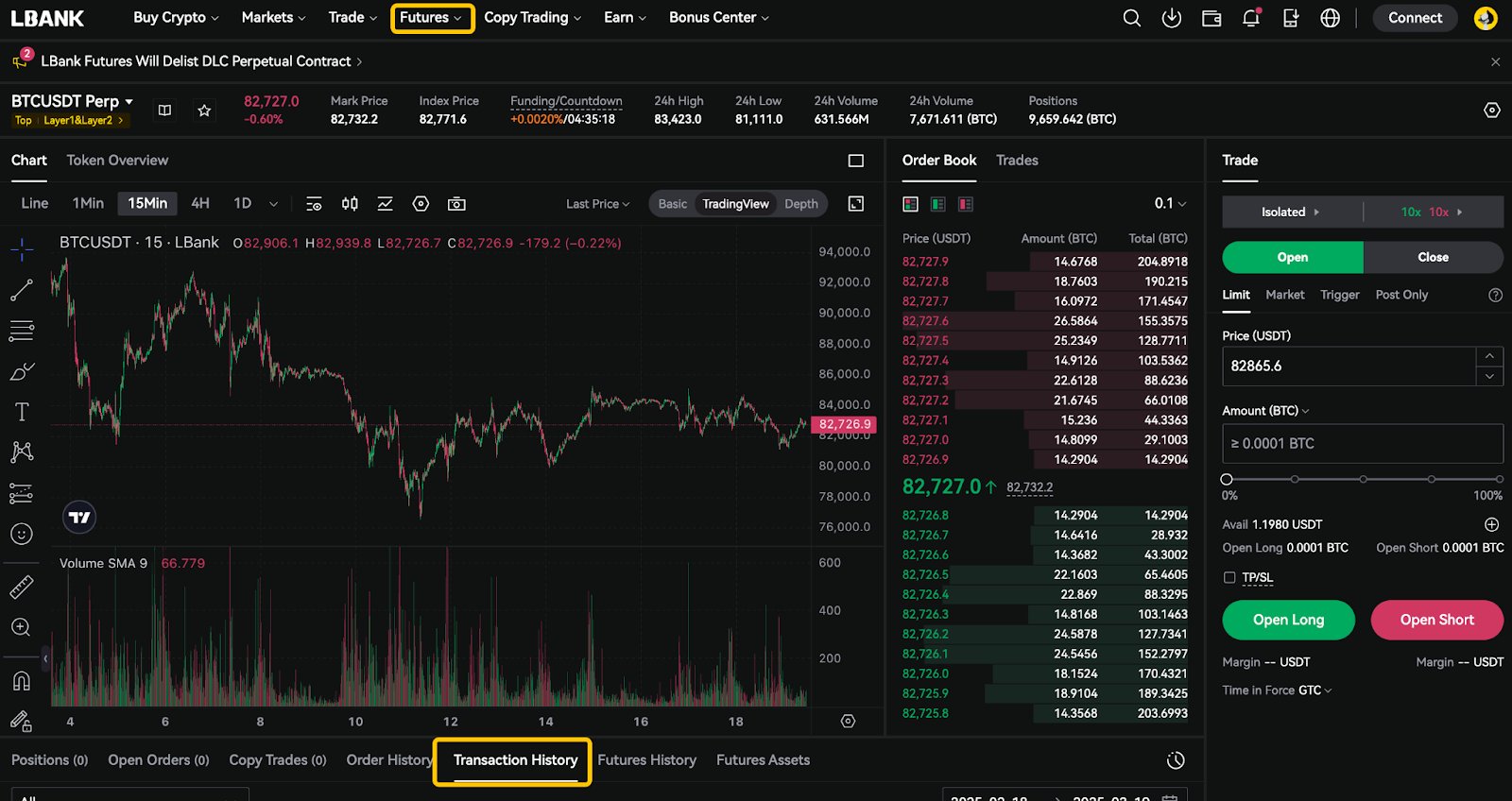Viewport: 1512px width, 801px height.
Task: Open the book guide icon beside BTCUSDT
Action: 164,111
